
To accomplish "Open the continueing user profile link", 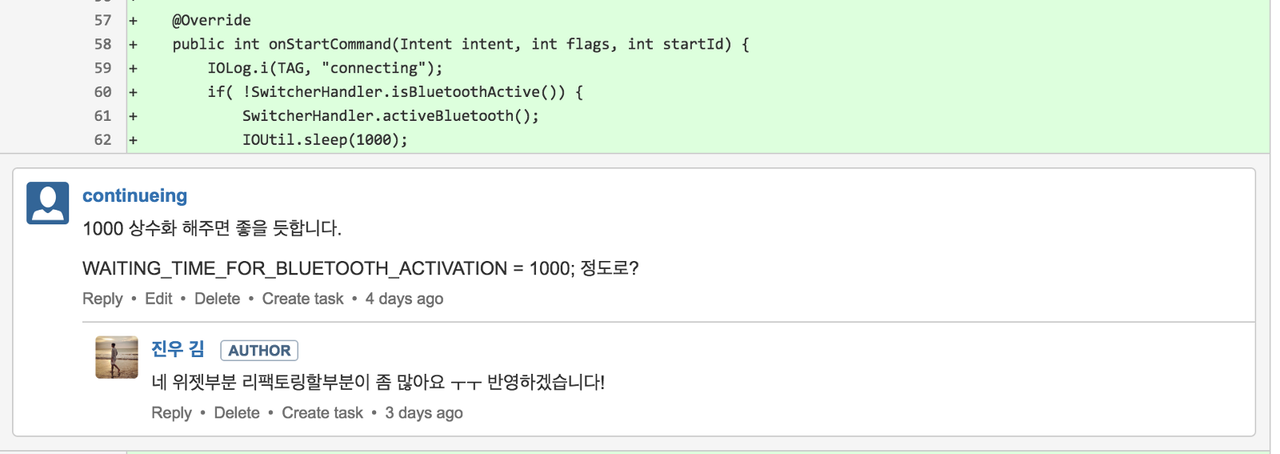I will [x=135, y=196].
